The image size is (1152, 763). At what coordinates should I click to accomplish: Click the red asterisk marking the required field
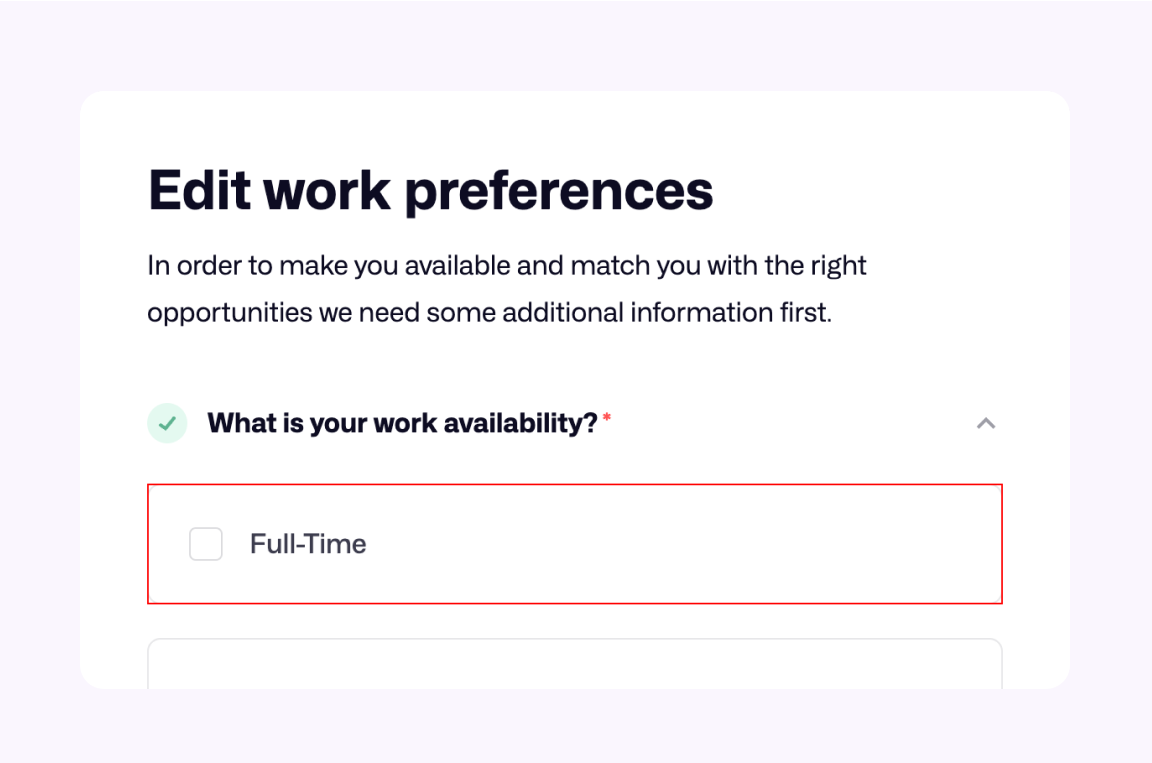606,417
